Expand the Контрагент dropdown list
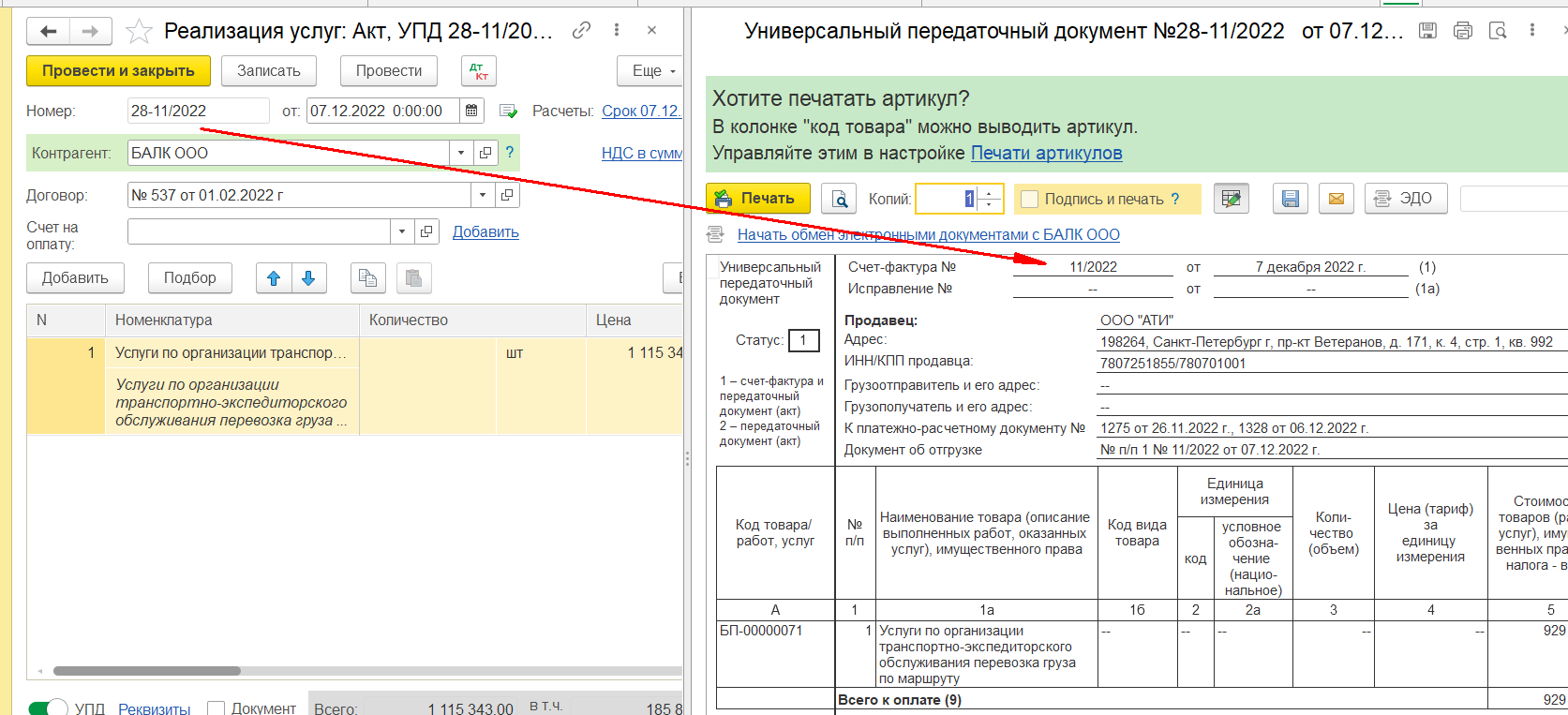The height and width of the screenshot is (715, 1568). [x=460, y=153]
